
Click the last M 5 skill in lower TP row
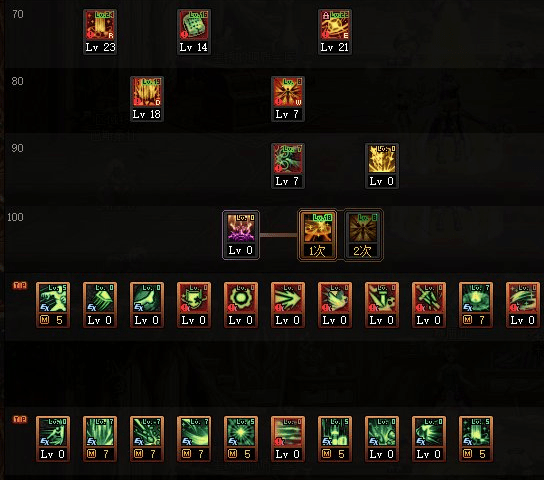[x=476, y=439]
